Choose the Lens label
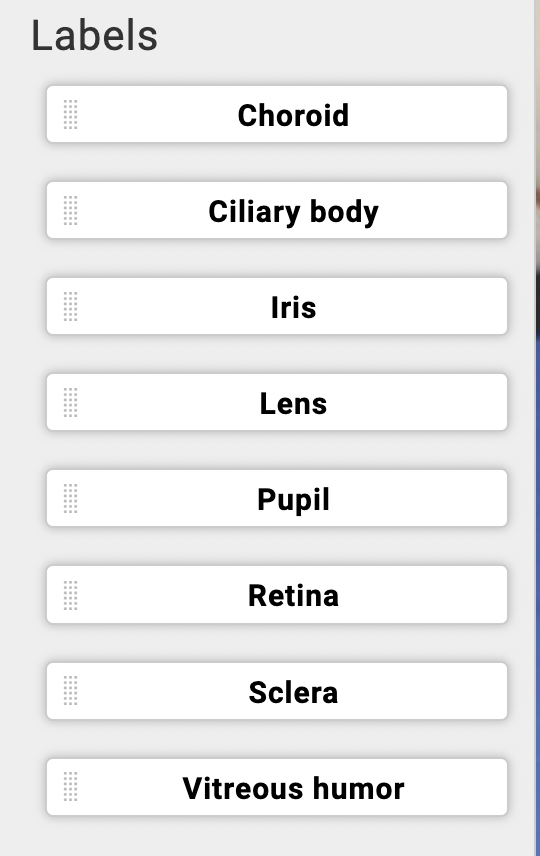Image resolution: width=540 pixels, height=856 pixels. coord(277,402)
